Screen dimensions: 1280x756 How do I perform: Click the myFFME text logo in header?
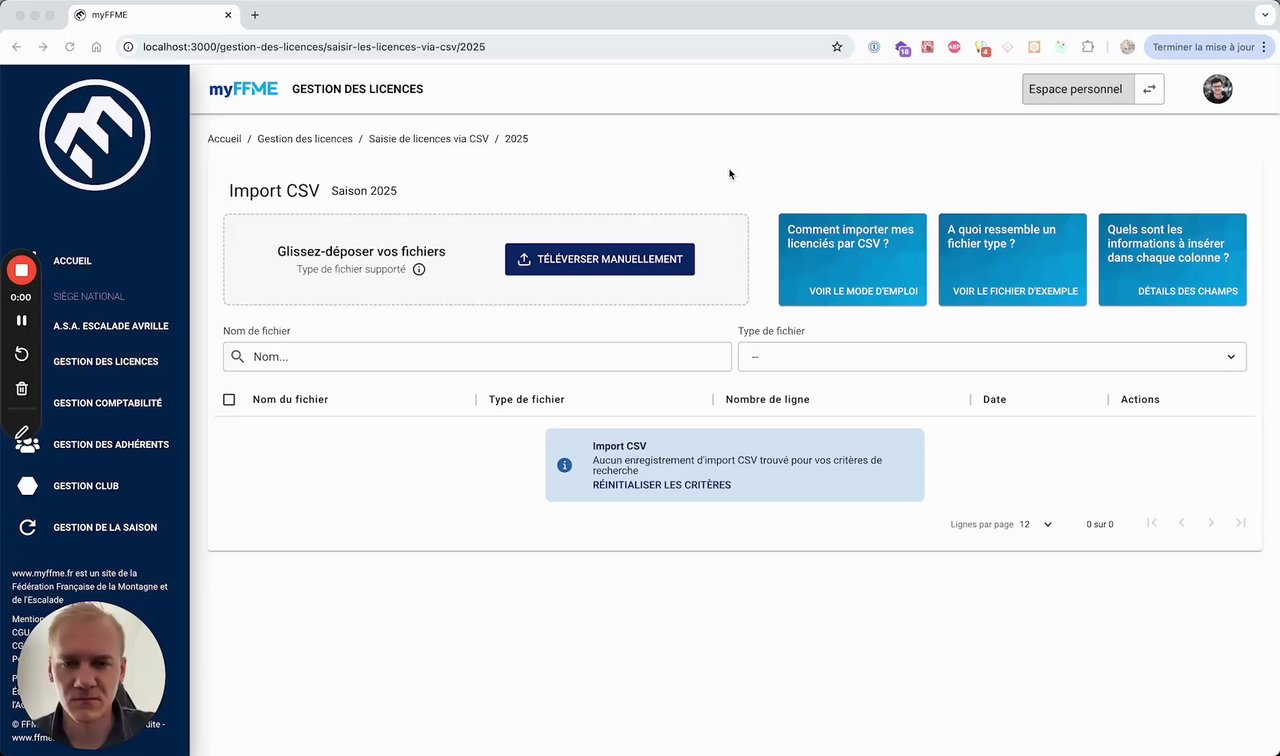[243, 89]
